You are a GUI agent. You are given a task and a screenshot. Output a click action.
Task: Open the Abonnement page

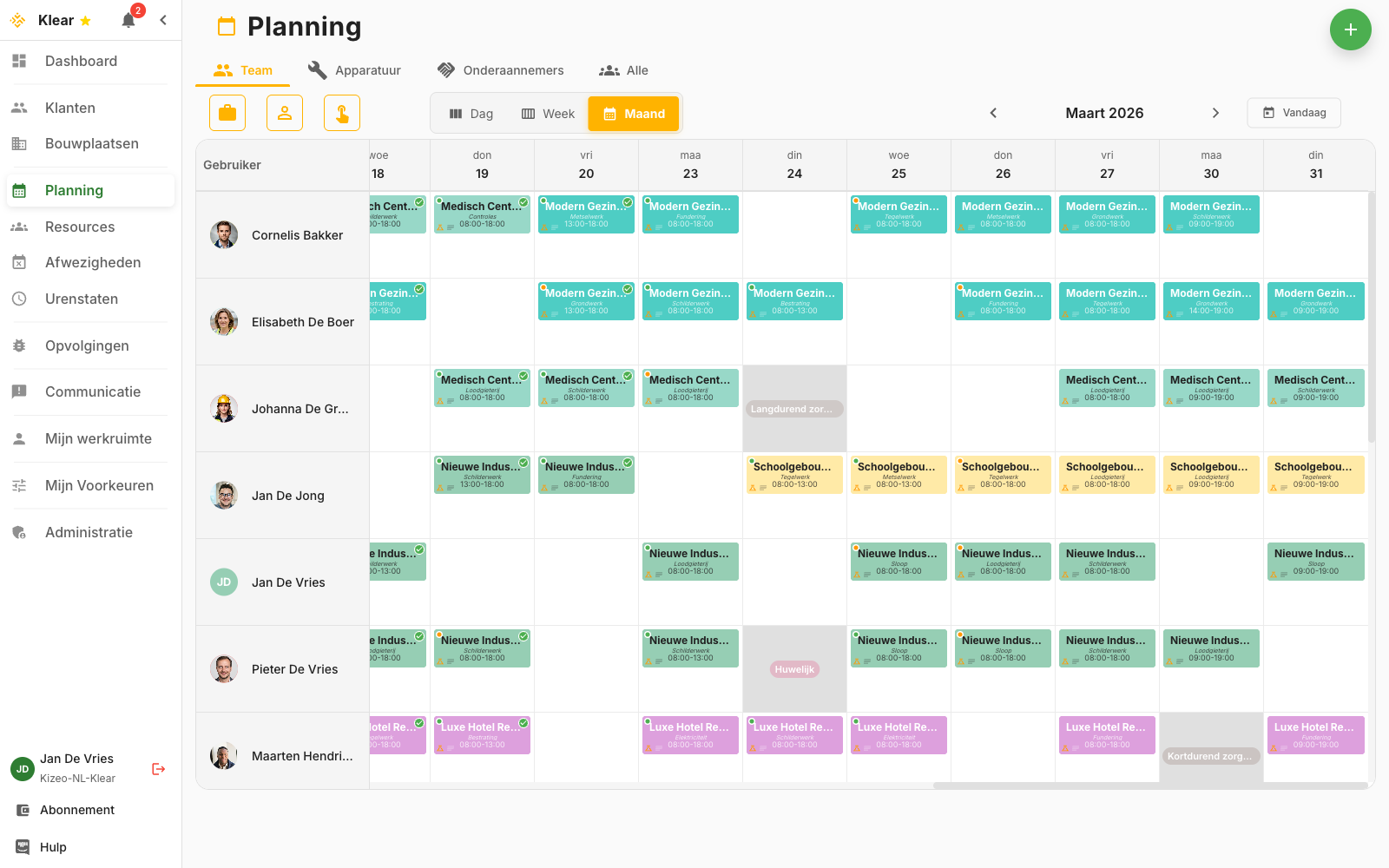click(x=76, y=810)
